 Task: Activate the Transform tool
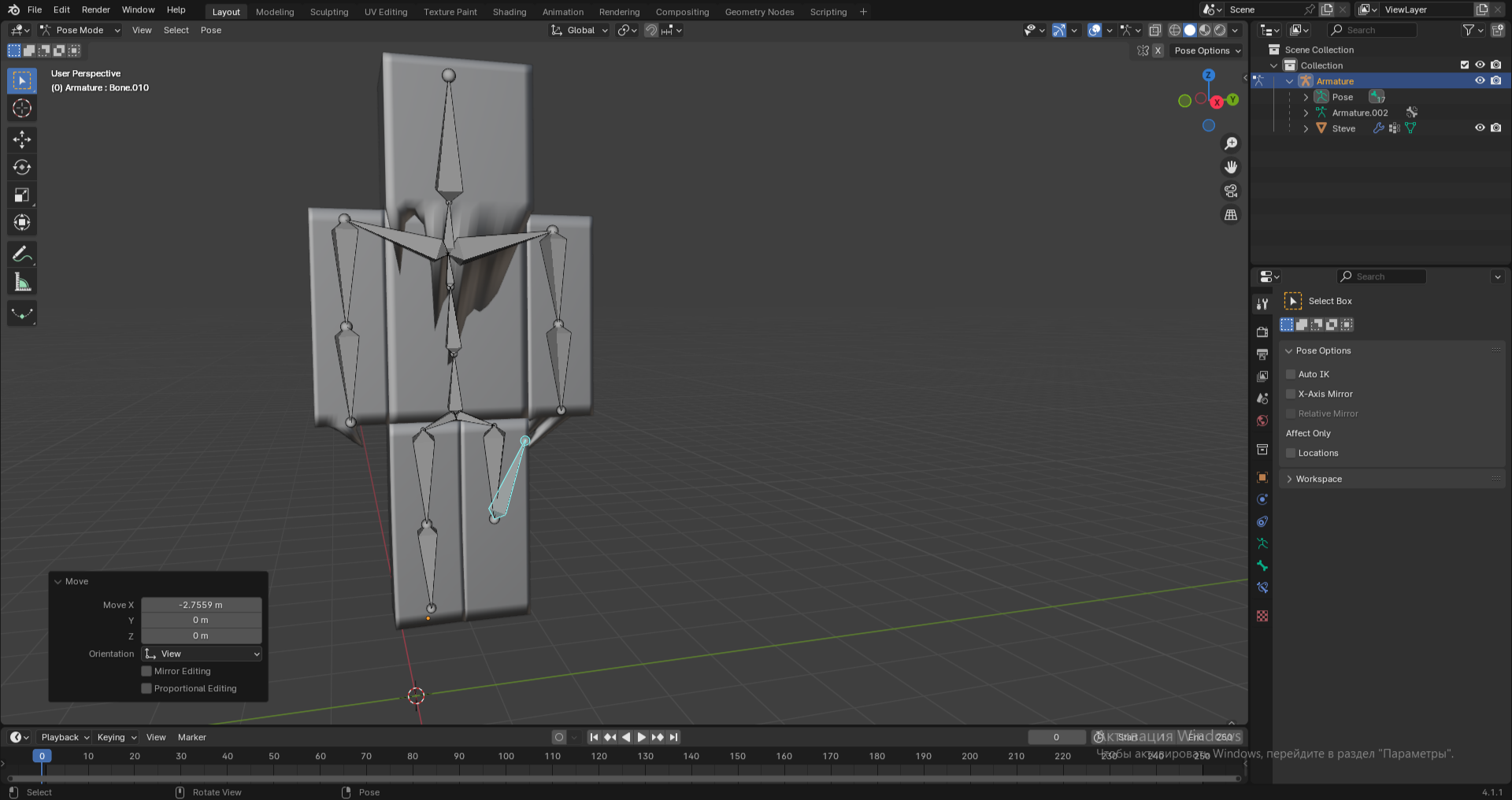point(22,222)
